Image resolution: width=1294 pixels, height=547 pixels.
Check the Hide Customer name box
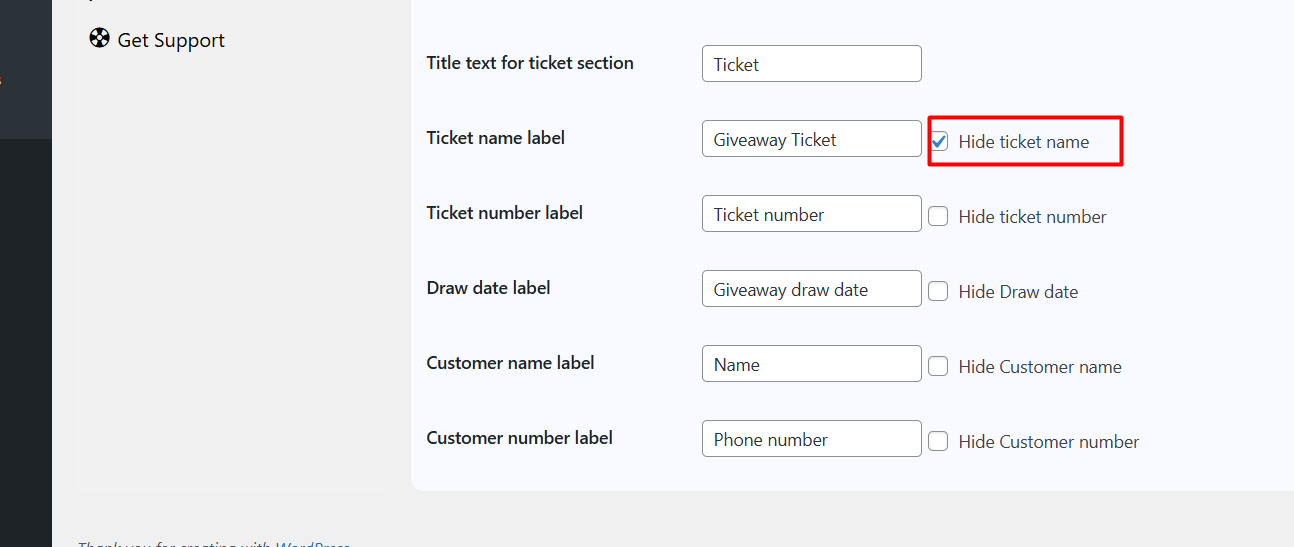pyautogui.click(x=938, y=366)
